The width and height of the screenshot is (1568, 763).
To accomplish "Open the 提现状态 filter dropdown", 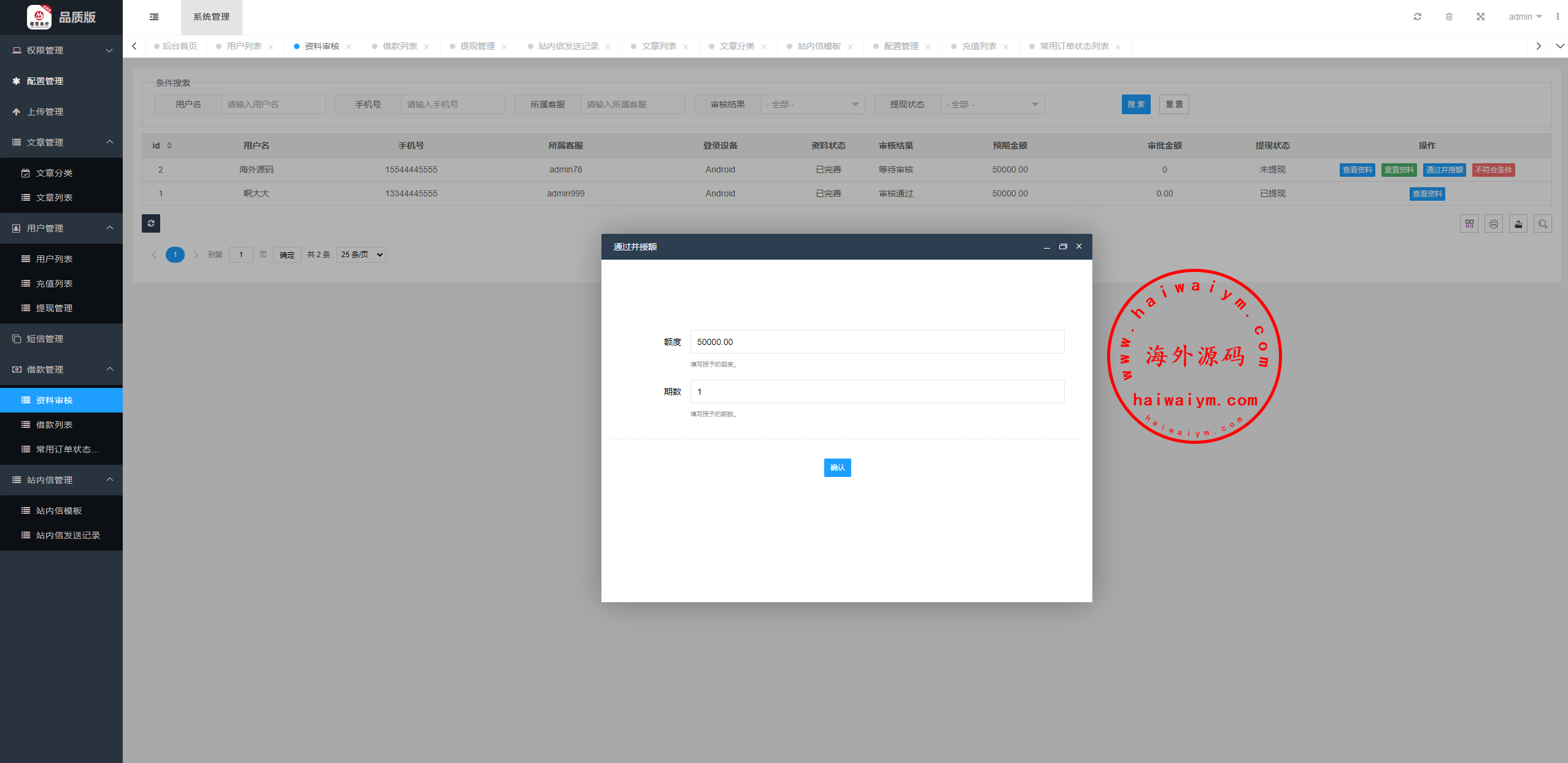I will [992, 104].
